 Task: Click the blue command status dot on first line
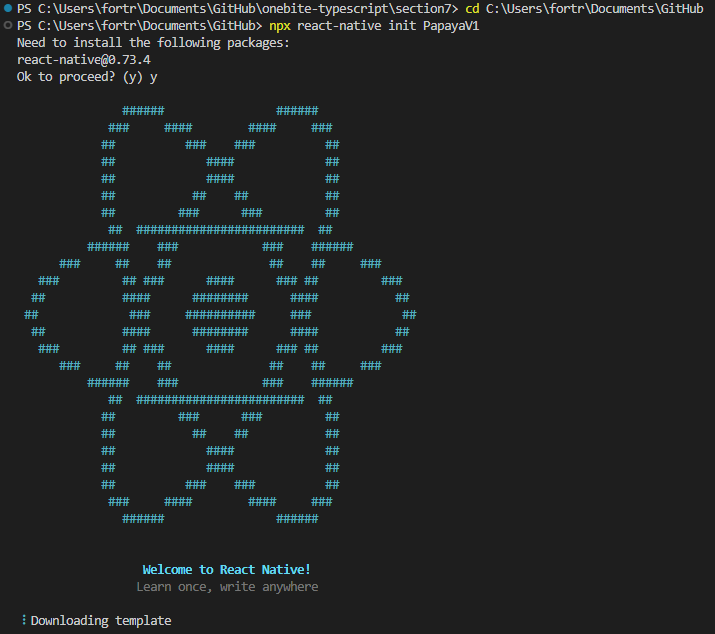tap(8, 8)
